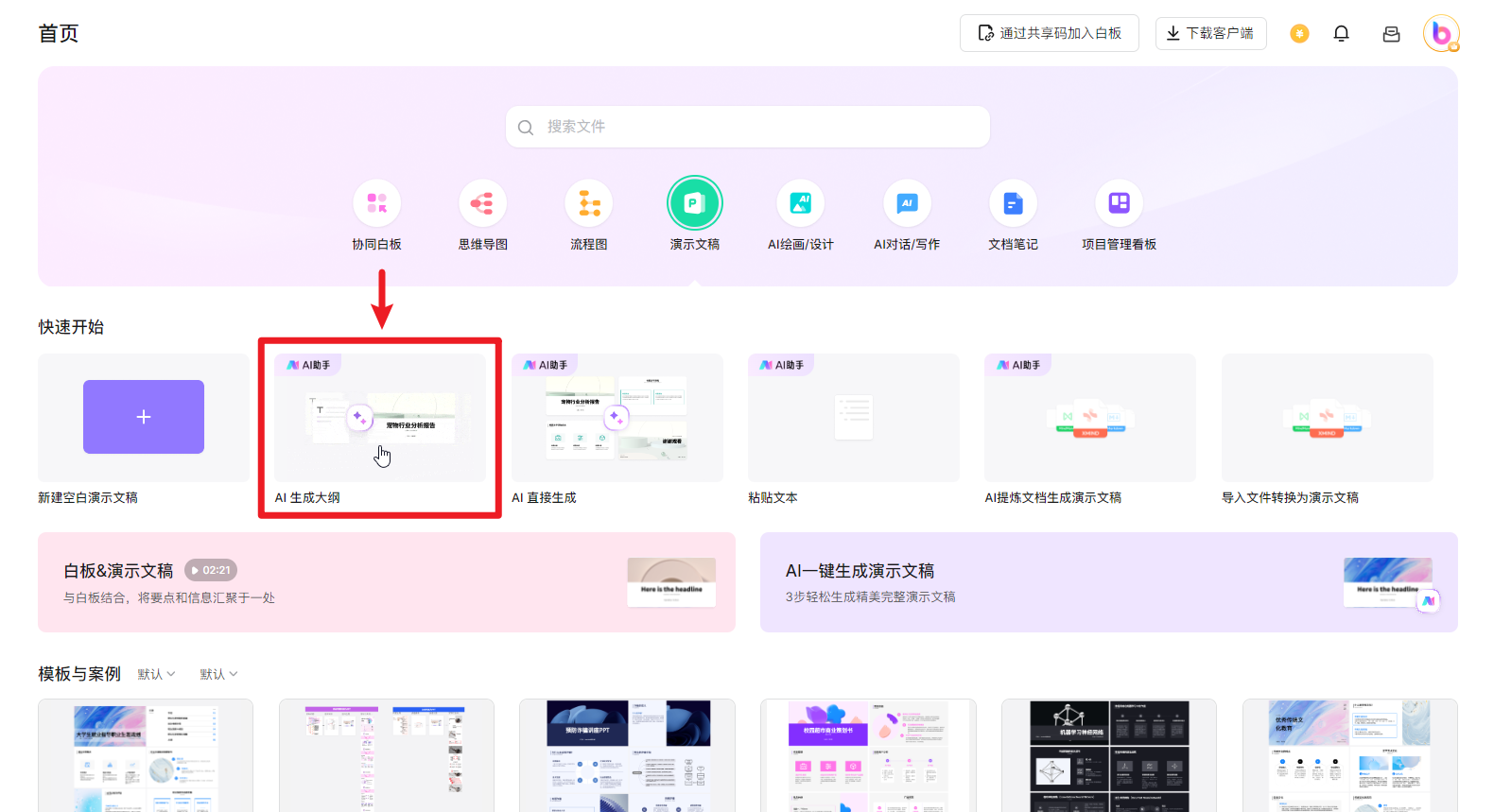Focus the 搜索文件 search field
Image resolution: width=1494 pixels, height=812 pixels.
coord(748,127)
